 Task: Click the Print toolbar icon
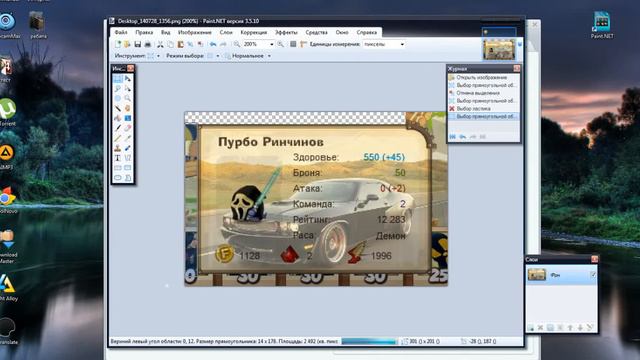tap(147, 44)
